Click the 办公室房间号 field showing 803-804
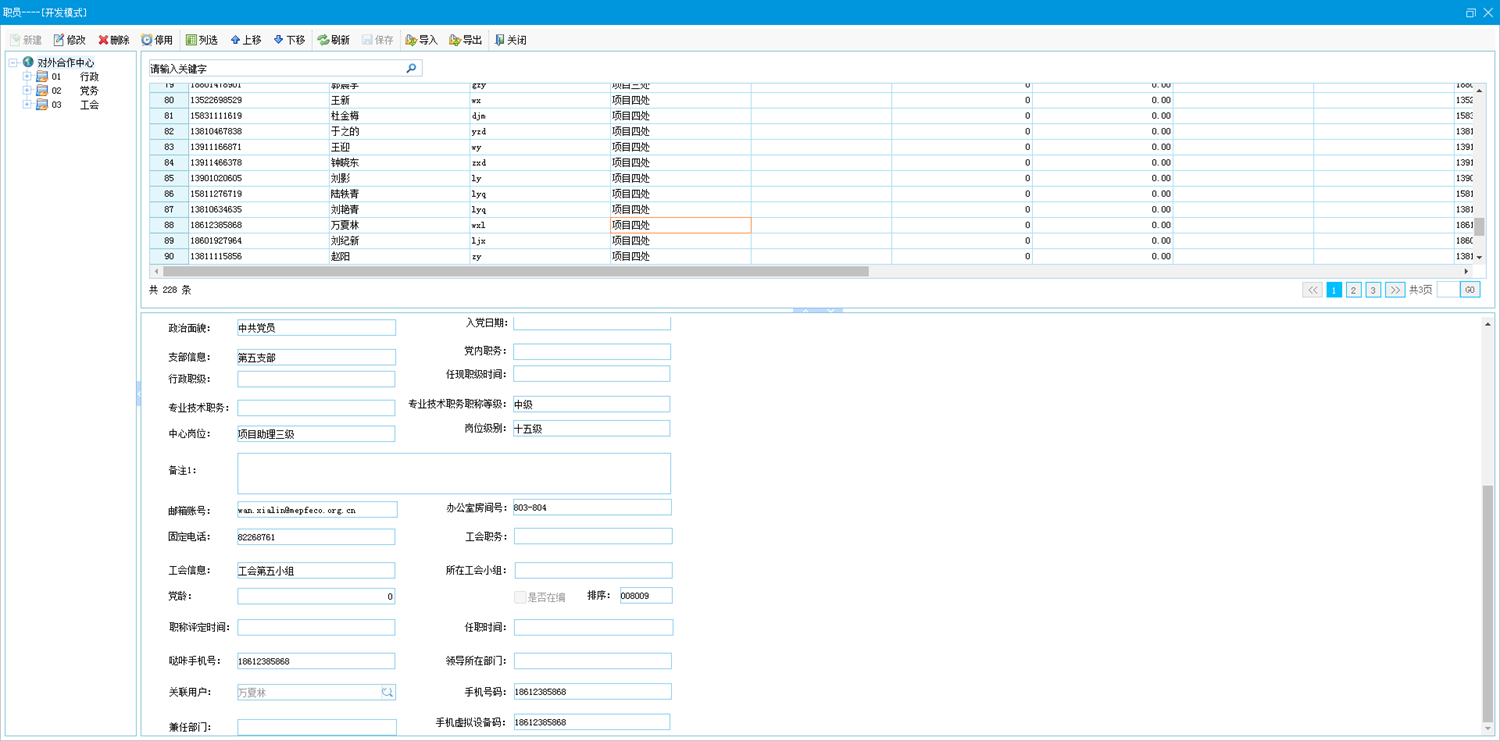This screenshot has width=1500, height=741. coord(592,507)
